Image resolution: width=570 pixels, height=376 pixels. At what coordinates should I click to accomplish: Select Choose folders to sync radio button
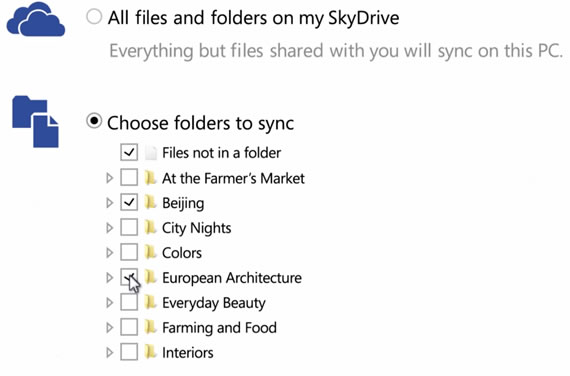tap(94, 121)
